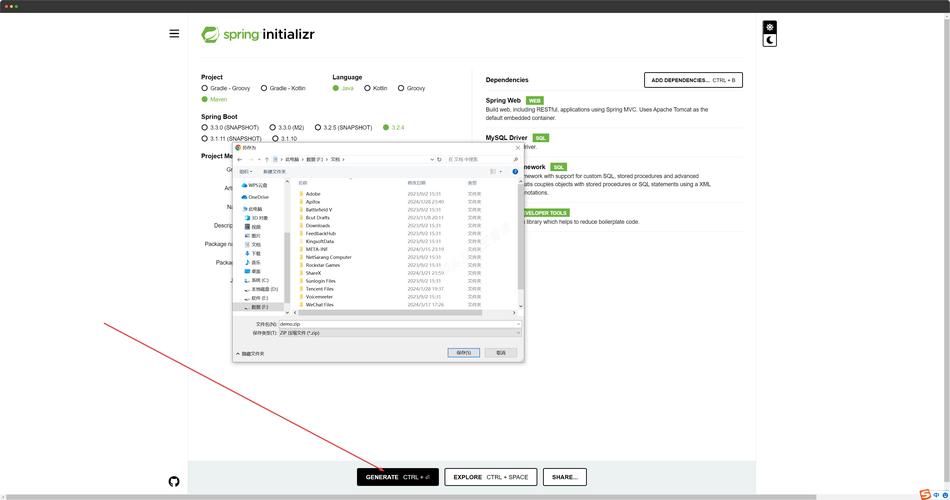
Task: Select Spring Boot 3.2.5 (SNAPSHOT)
Action: tap(344, 128)
